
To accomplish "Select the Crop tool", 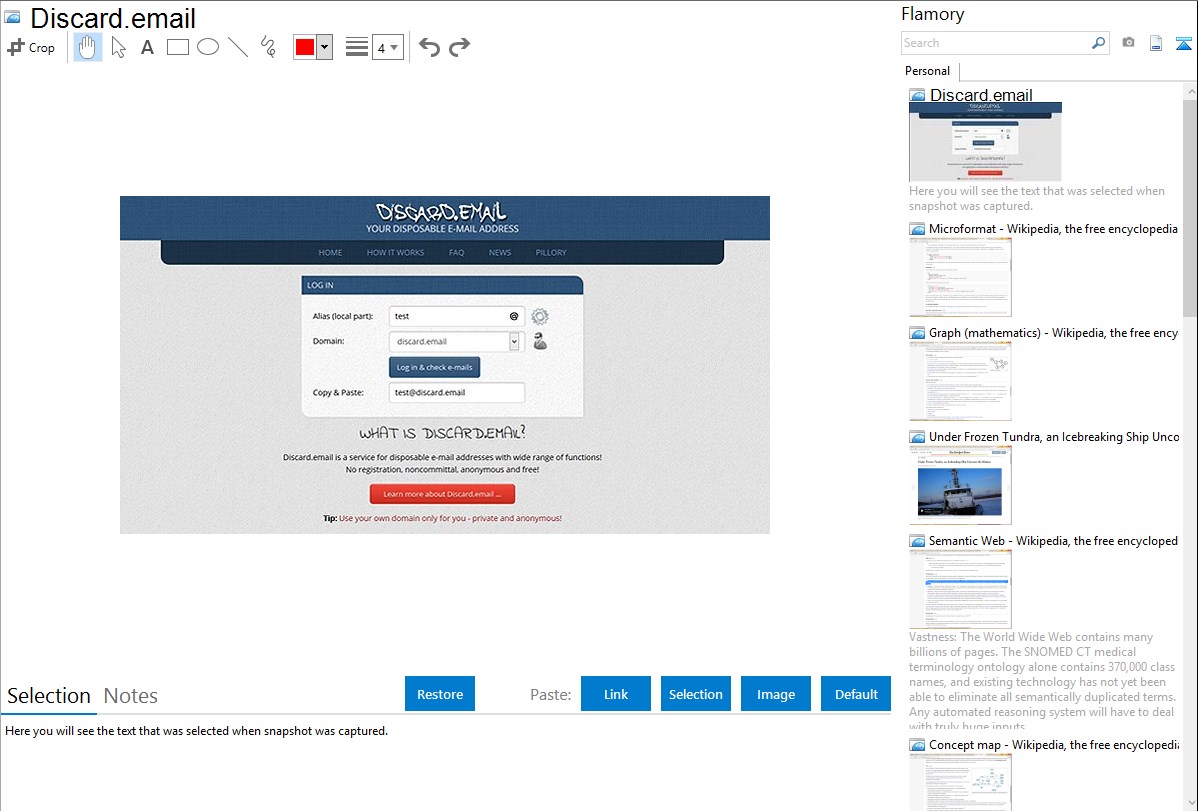I will [31, 47].
